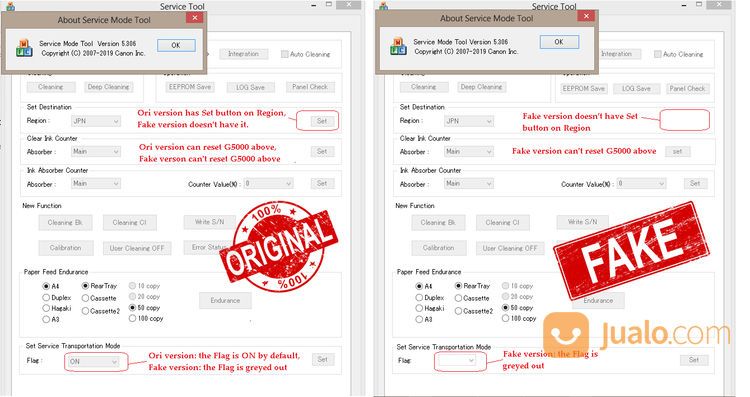Select 100 copy radio button in right window
Viewport: 750px width, 397px height.
[505, 318]
